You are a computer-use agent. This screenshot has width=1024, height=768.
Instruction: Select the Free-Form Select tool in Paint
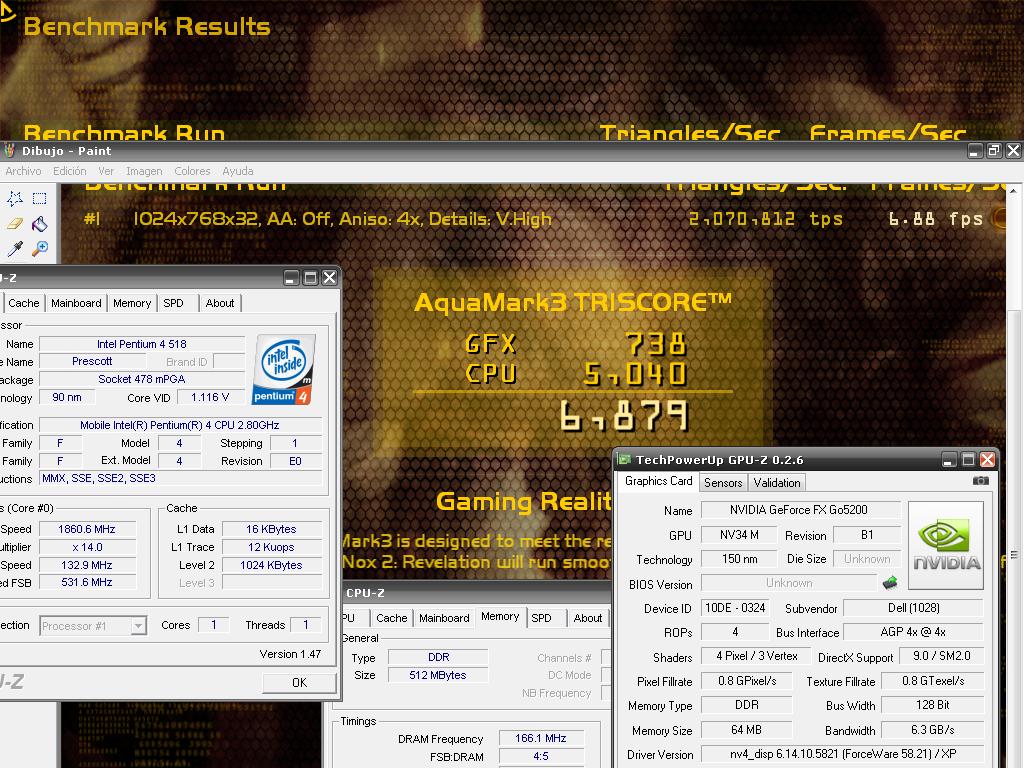[x=14, y=198]
